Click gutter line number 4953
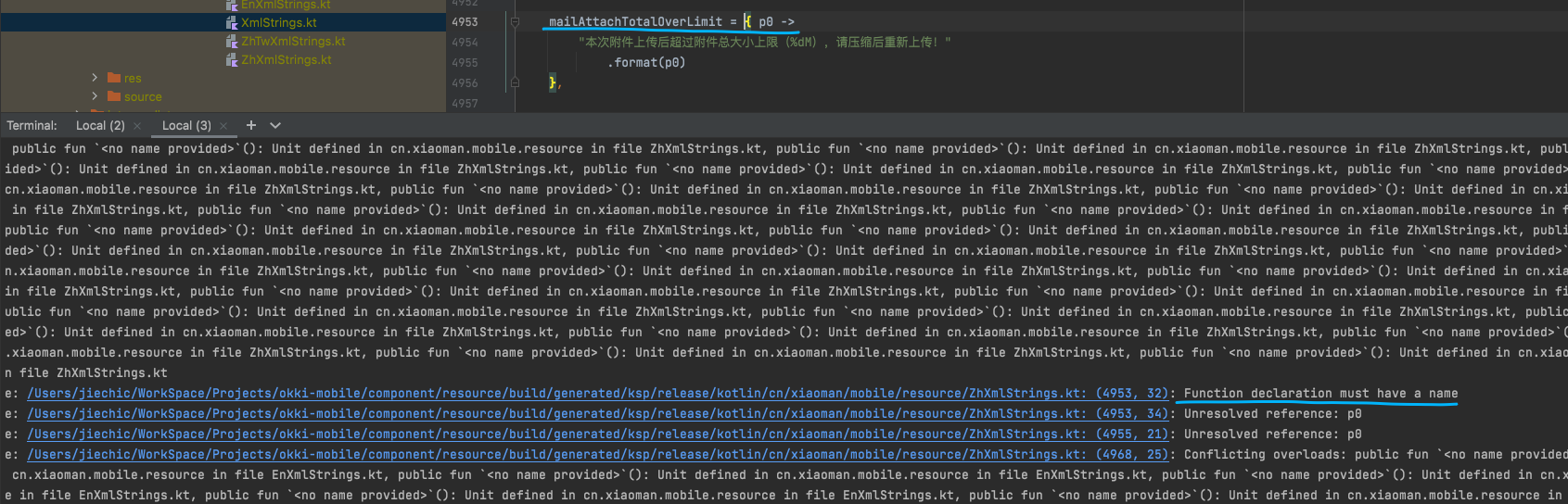 (465, 22)
